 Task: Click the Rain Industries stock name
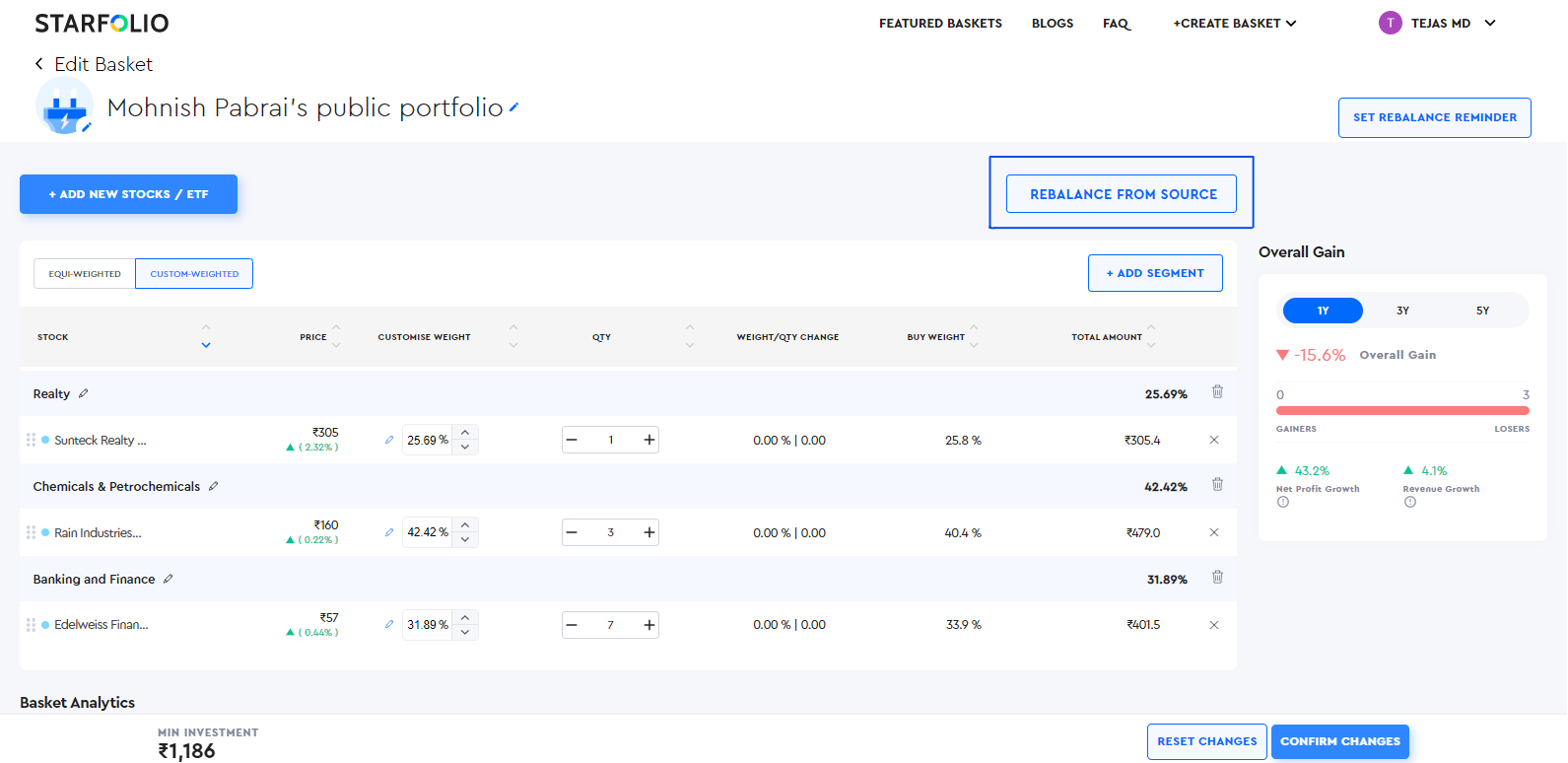click(98, 532)
